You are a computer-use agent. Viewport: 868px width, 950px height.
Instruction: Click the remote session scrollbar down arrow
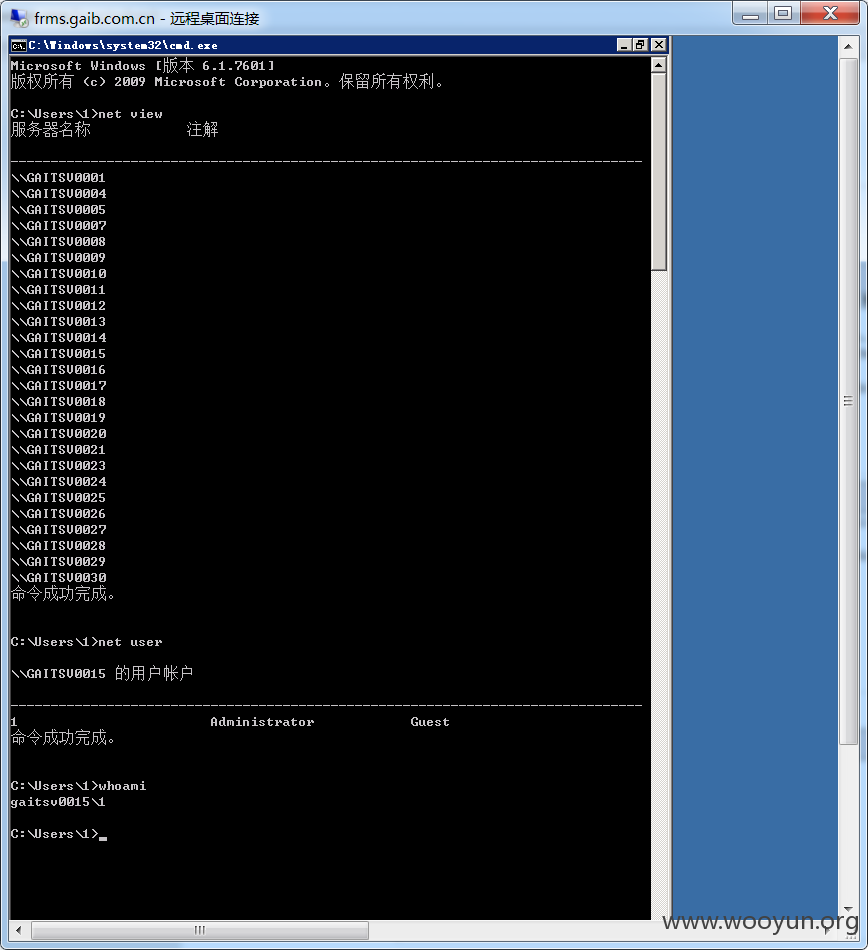point(848,909)
